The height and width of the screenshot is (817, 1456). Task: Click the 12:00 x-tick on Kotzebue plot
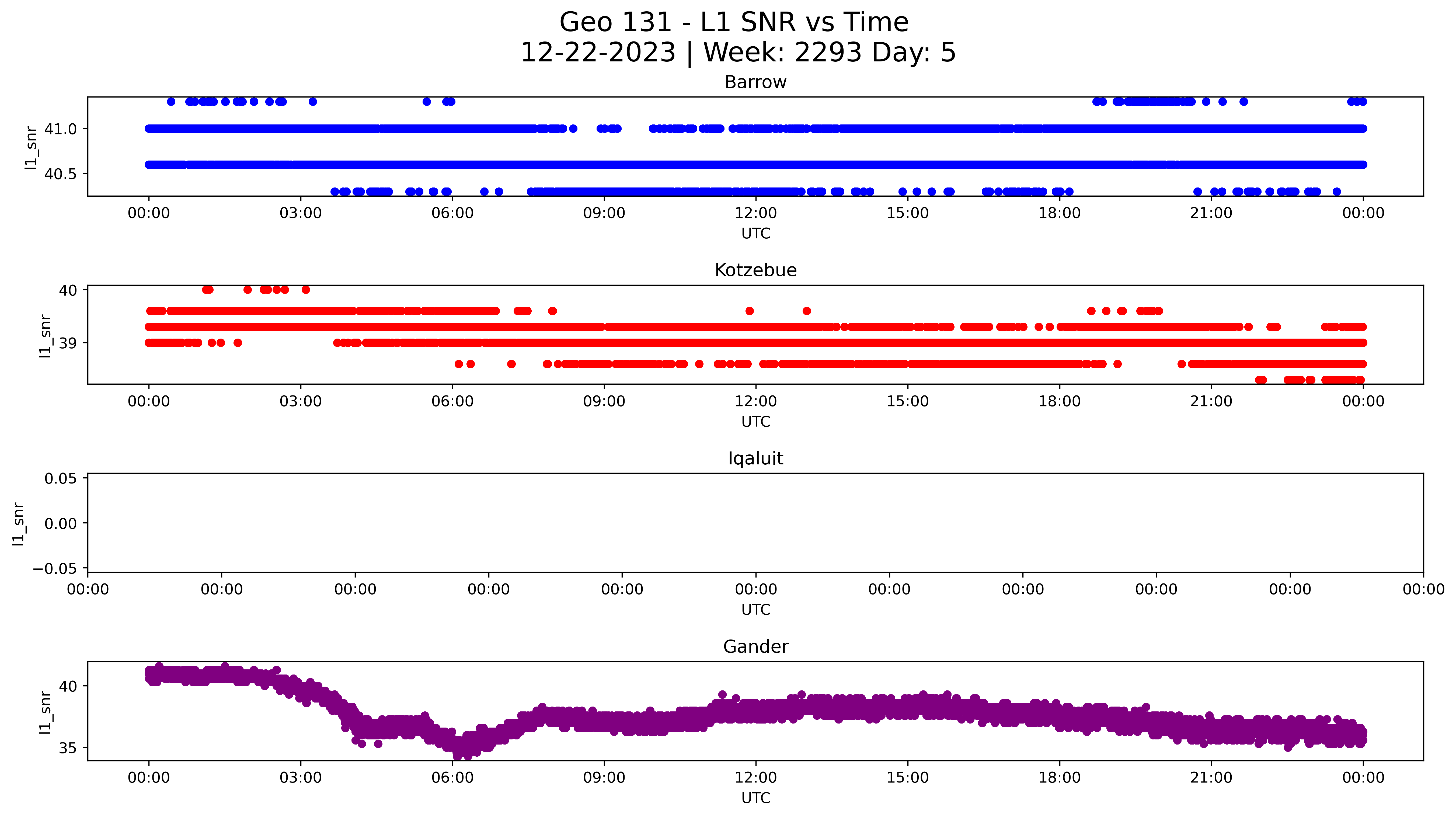[756, 402]
